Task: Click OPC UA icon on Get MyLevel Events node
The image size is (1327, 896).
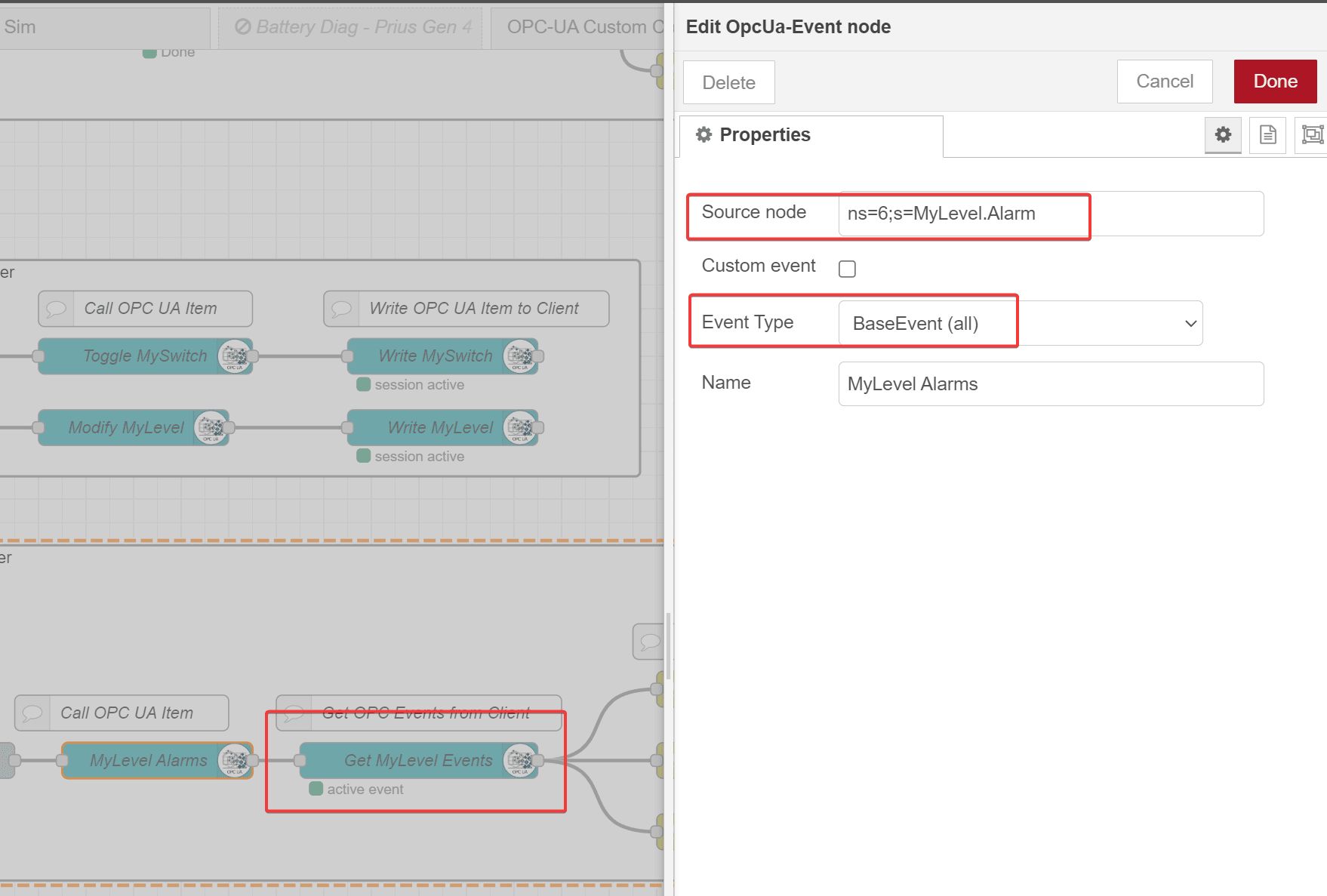Action: 520,761
